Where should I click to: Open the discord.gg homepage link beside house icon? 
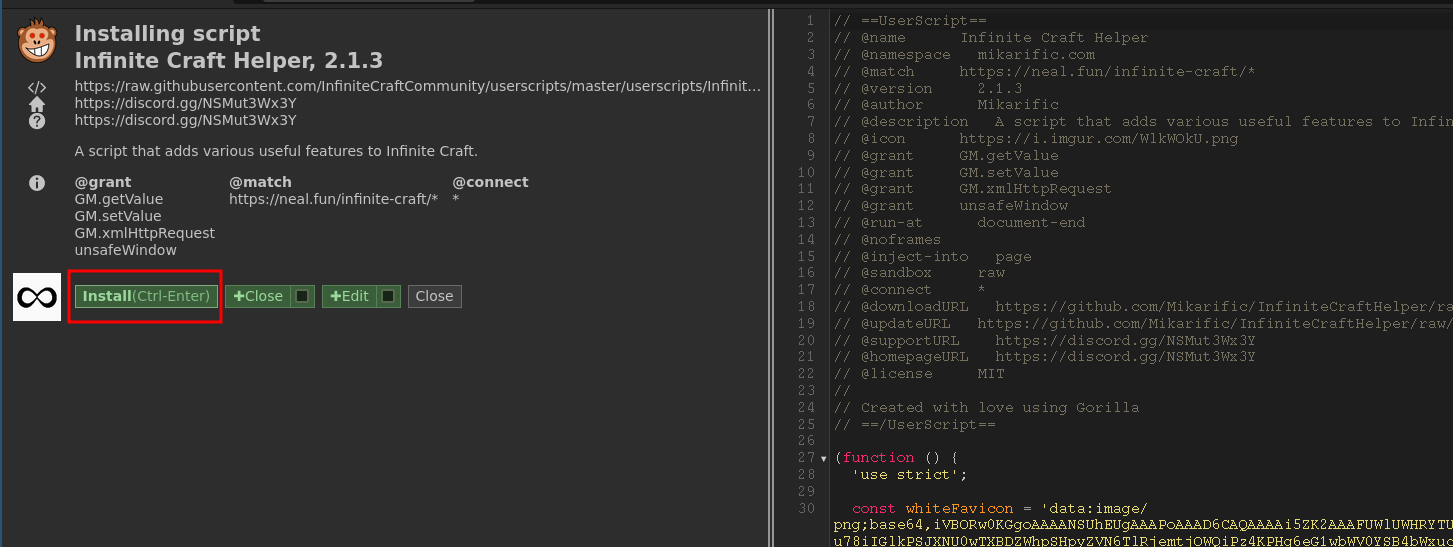click(186, 104)
